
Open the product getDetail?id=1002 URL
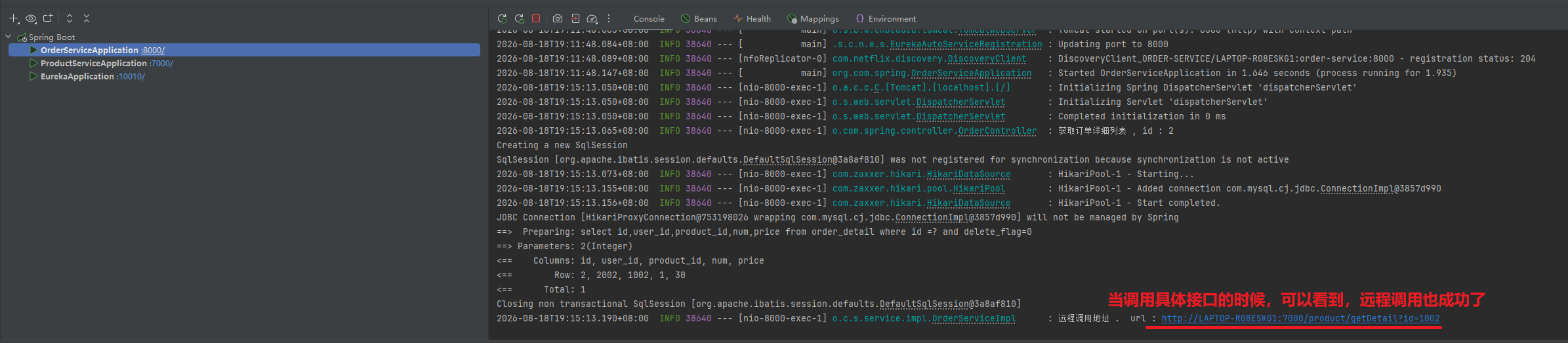point(1300,319)
